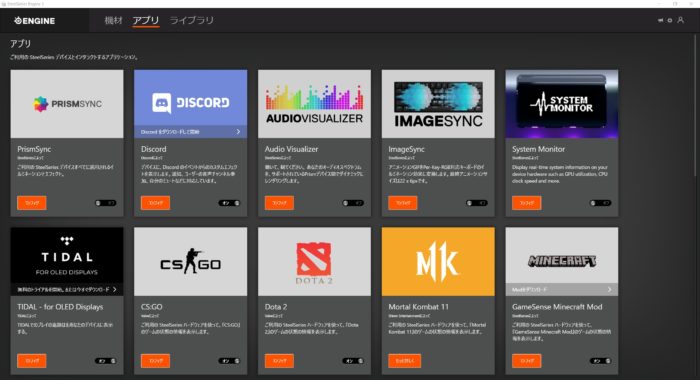
Task: Toggle the PrismSync app switch
Action: coord(106,203)
